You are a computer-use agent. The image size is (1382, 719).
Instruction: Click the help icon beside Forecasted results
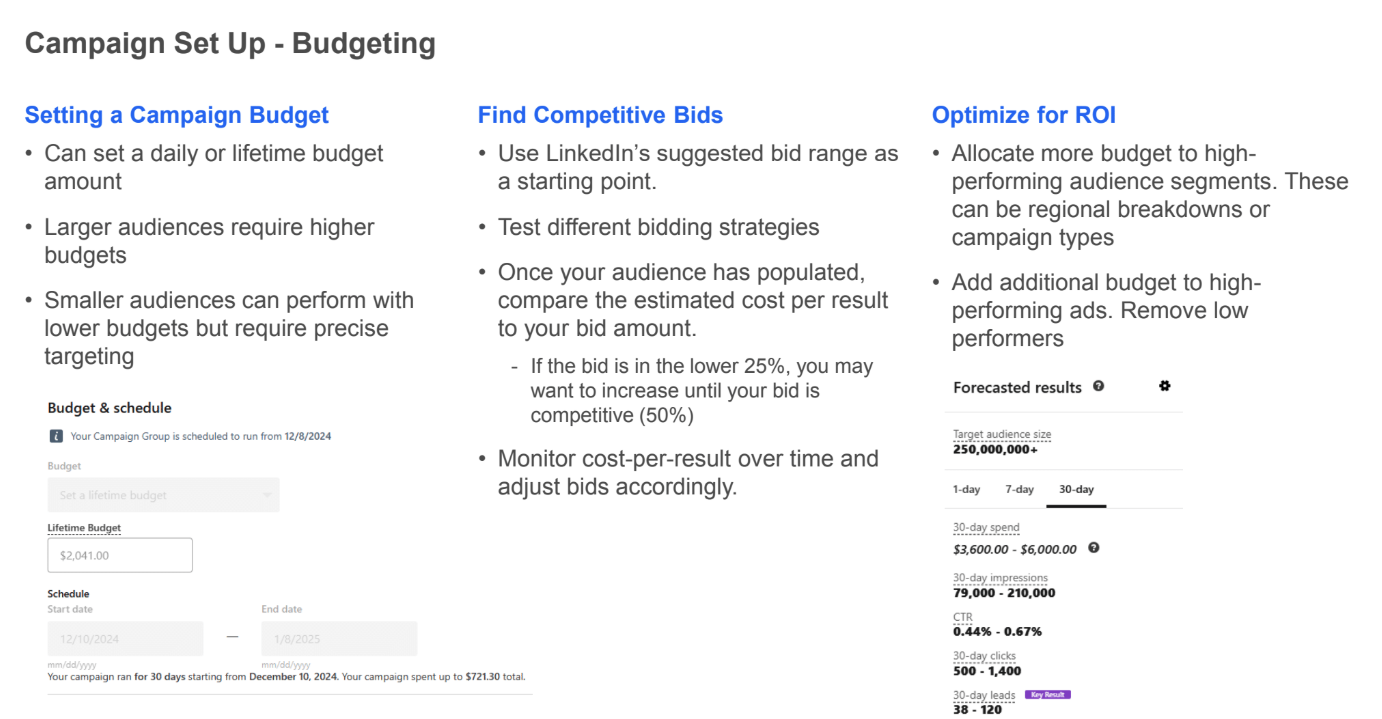[1099, 386]
